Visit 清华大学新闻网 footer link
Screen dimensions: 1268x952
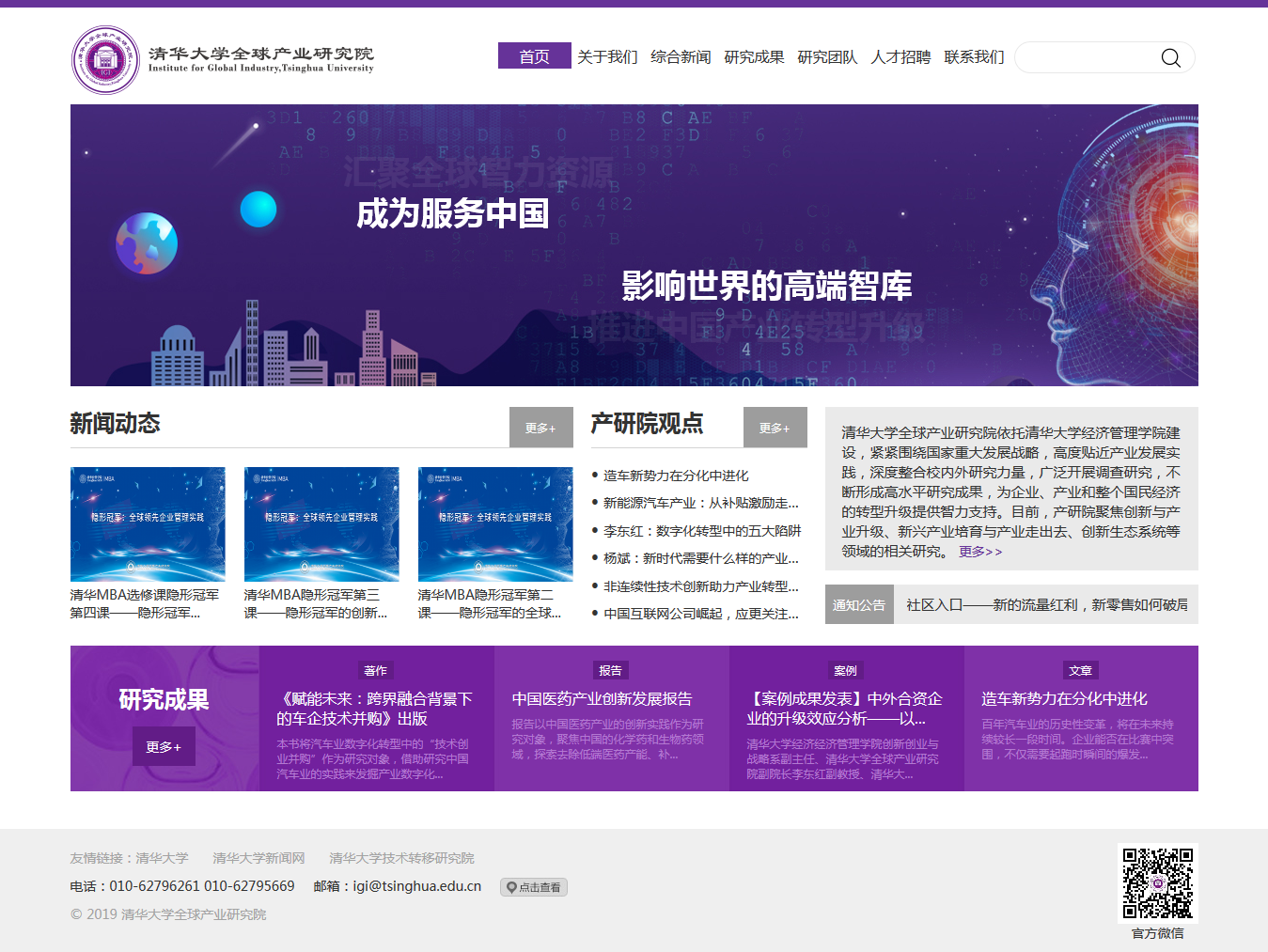tap(258, 858)
